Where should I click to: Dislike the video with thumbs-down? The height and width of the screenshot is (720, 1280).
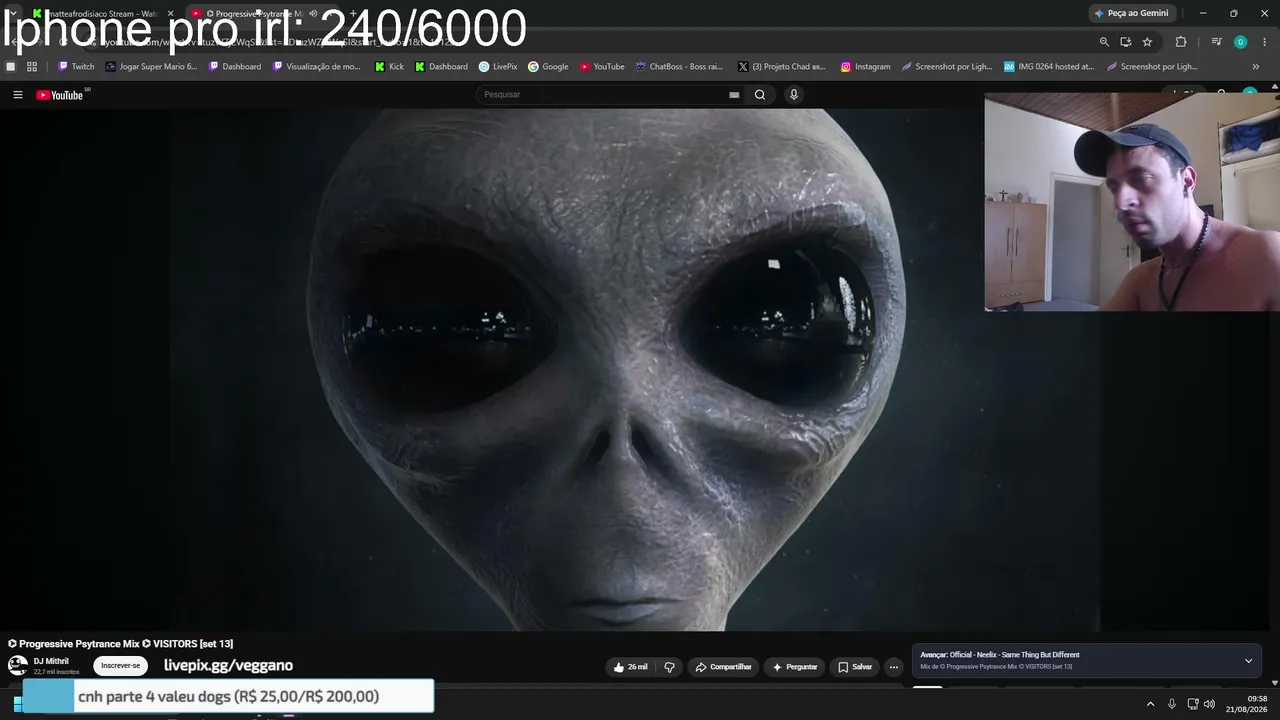coord(670,667)
